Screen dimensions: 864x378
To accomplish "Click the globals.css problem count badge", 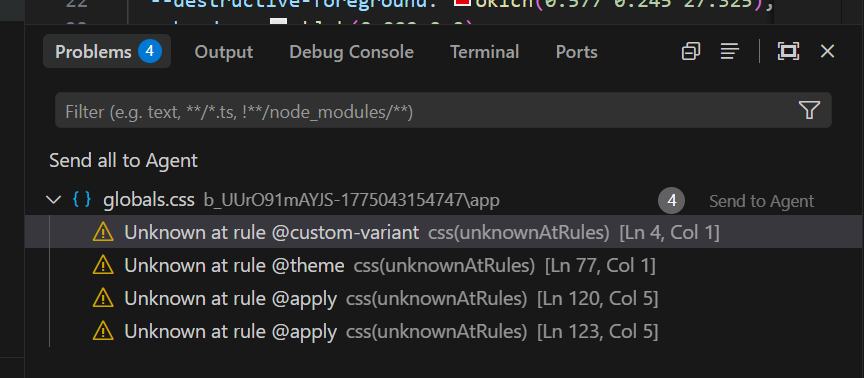I will pyautogui.click(x=671, y=201).
